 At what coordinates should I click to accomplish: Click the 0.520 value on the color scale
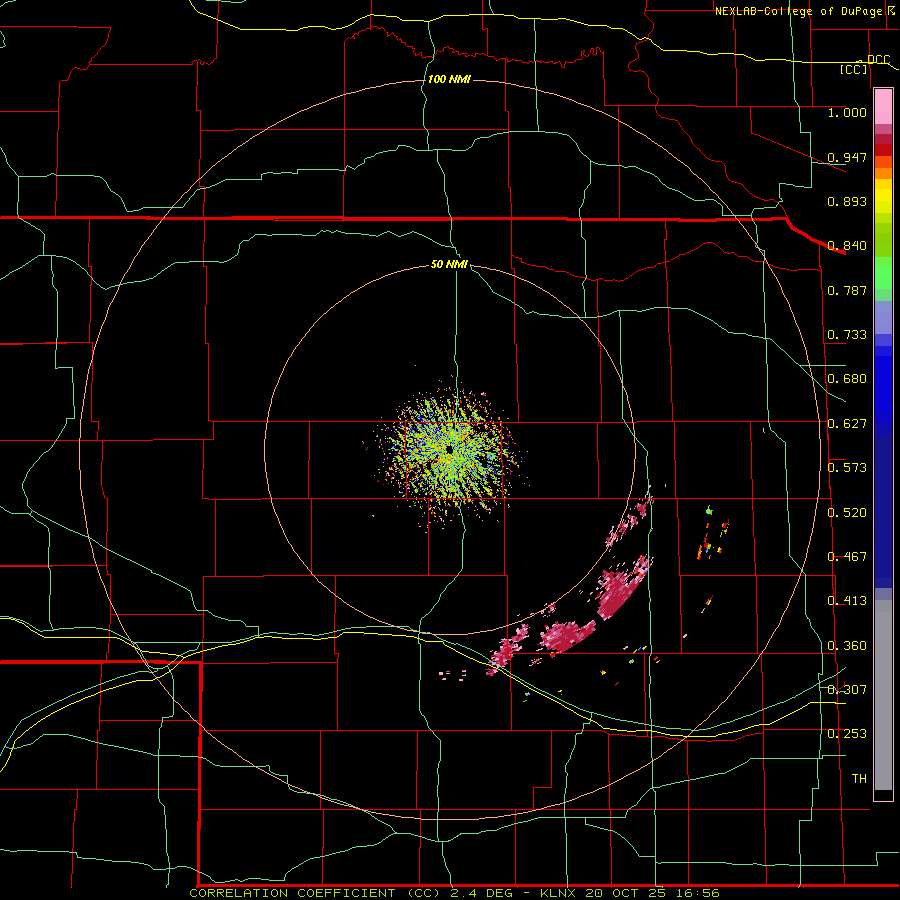pos(847,513)
